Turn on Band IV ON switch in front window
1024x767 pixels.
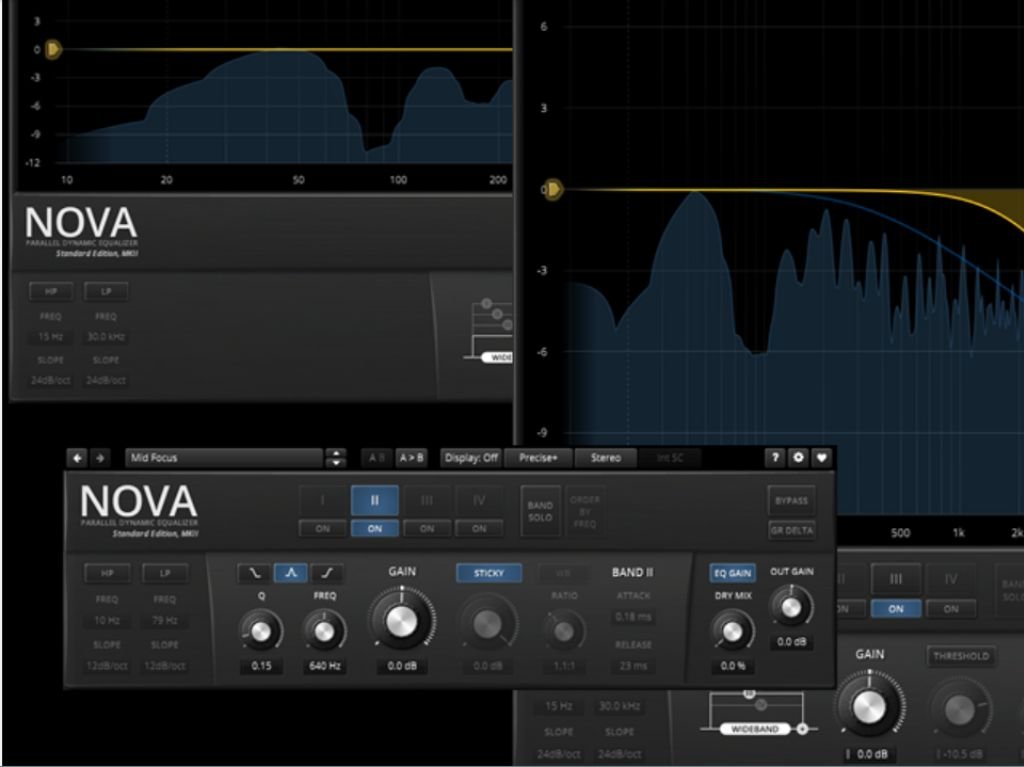pos(479,529)
